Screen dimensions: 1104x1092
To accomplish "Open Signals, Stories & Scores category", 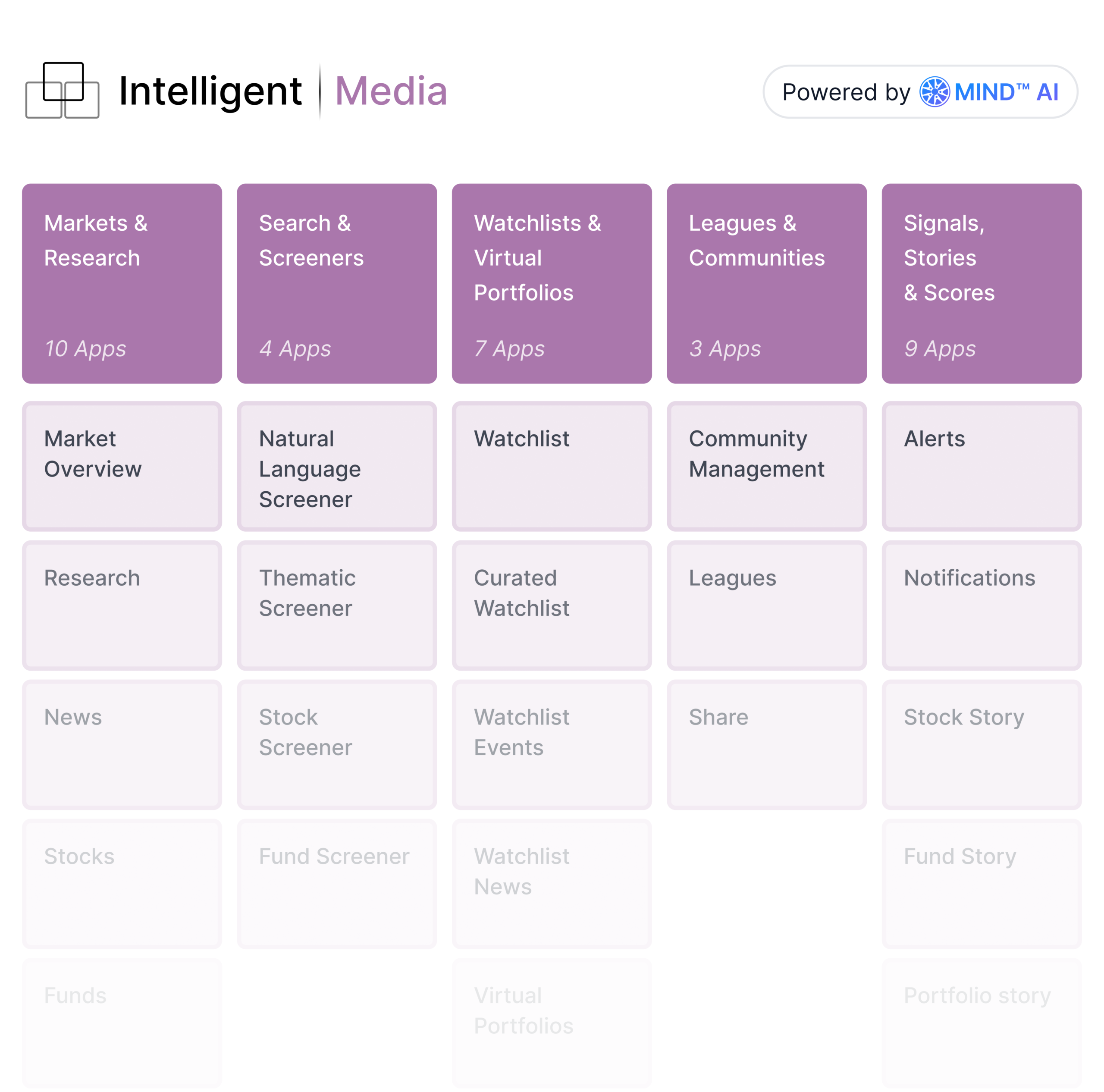I will tap(981, 283).
